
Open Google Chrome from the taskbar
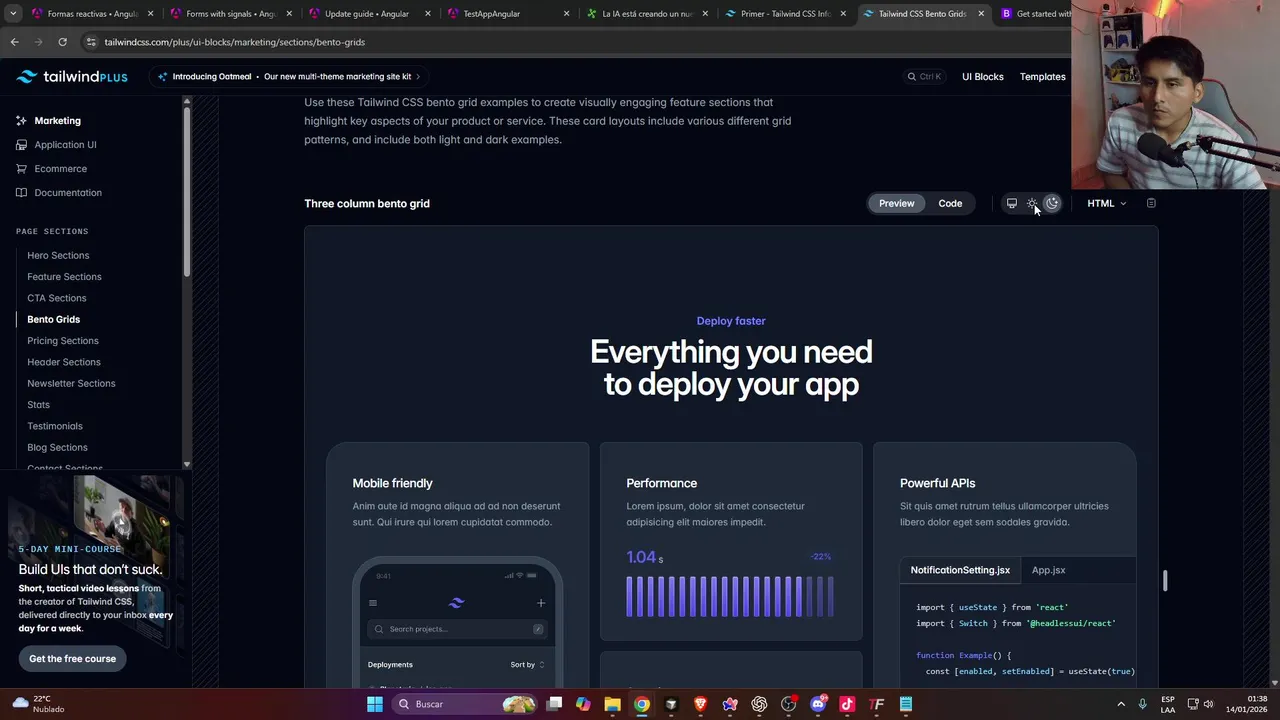pos(642,704)
